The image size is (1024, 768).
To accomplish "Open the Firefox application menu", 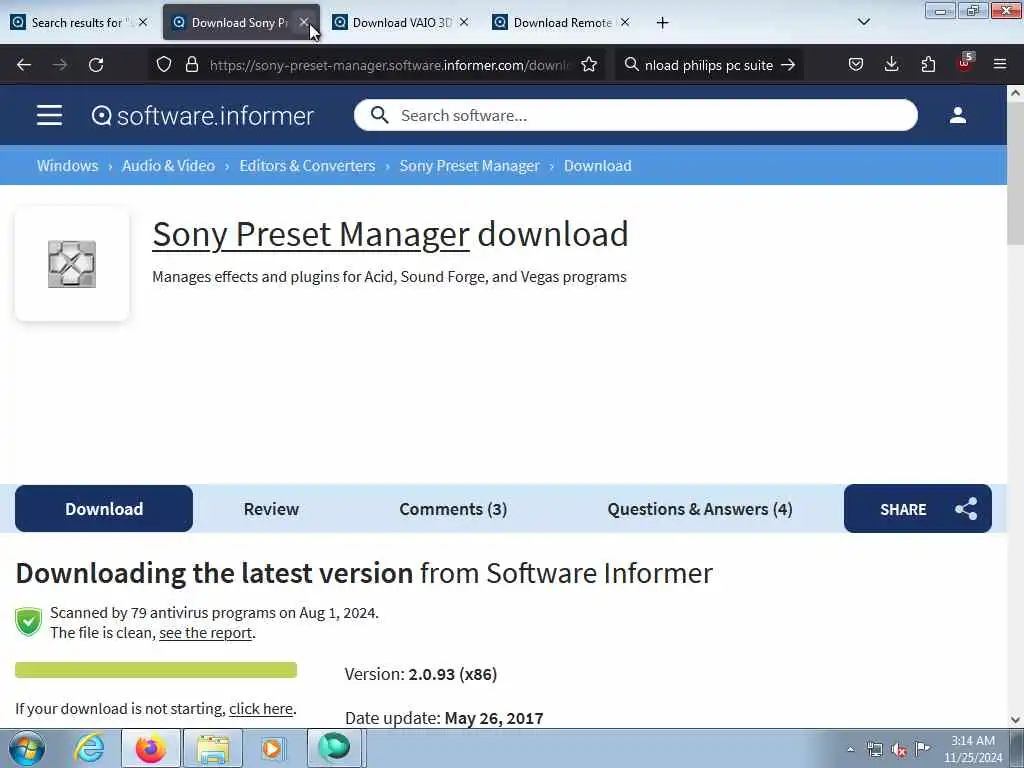I will point(1000,64).
